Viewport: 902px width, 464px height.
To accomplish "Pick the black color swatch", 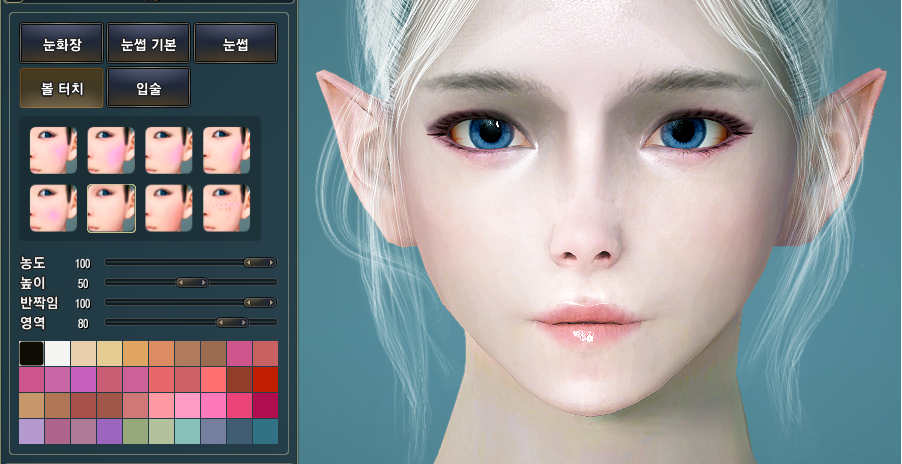I will click(x=32, y=354).
